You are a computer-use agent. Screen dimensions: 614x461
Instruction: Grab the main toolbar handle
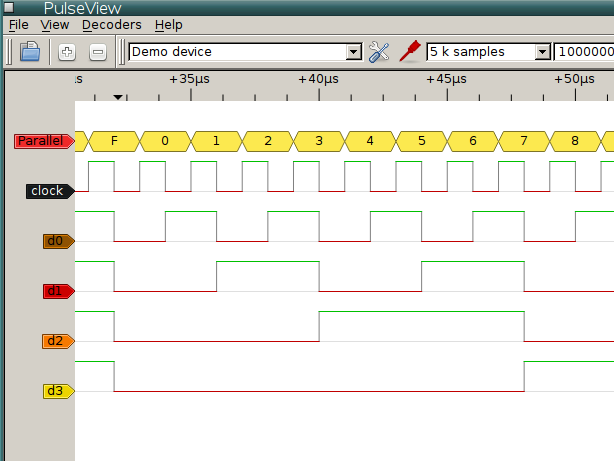point(9,52)
